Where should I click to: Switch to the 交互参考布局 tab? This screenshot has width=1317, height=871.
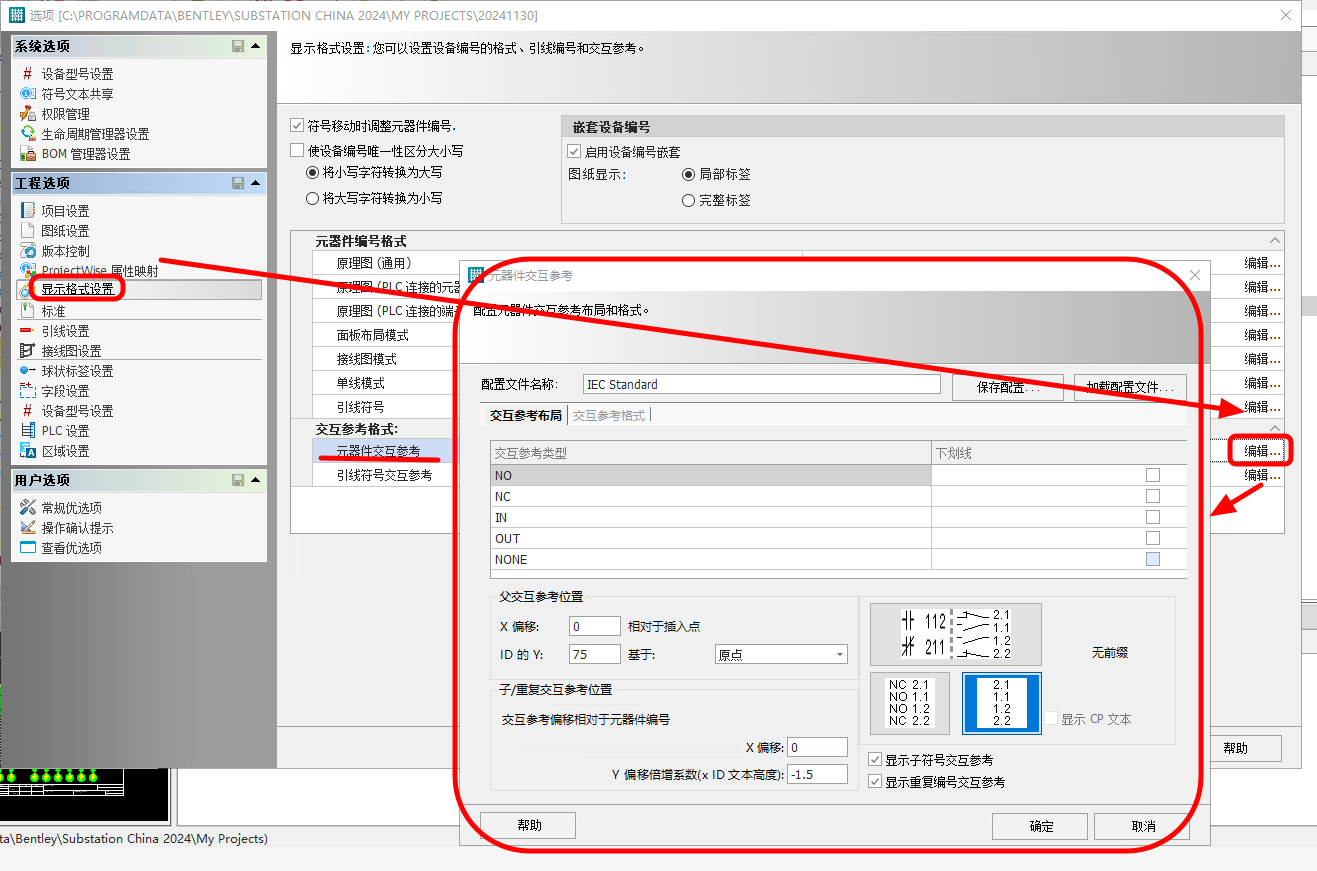(x=525, y=415)
